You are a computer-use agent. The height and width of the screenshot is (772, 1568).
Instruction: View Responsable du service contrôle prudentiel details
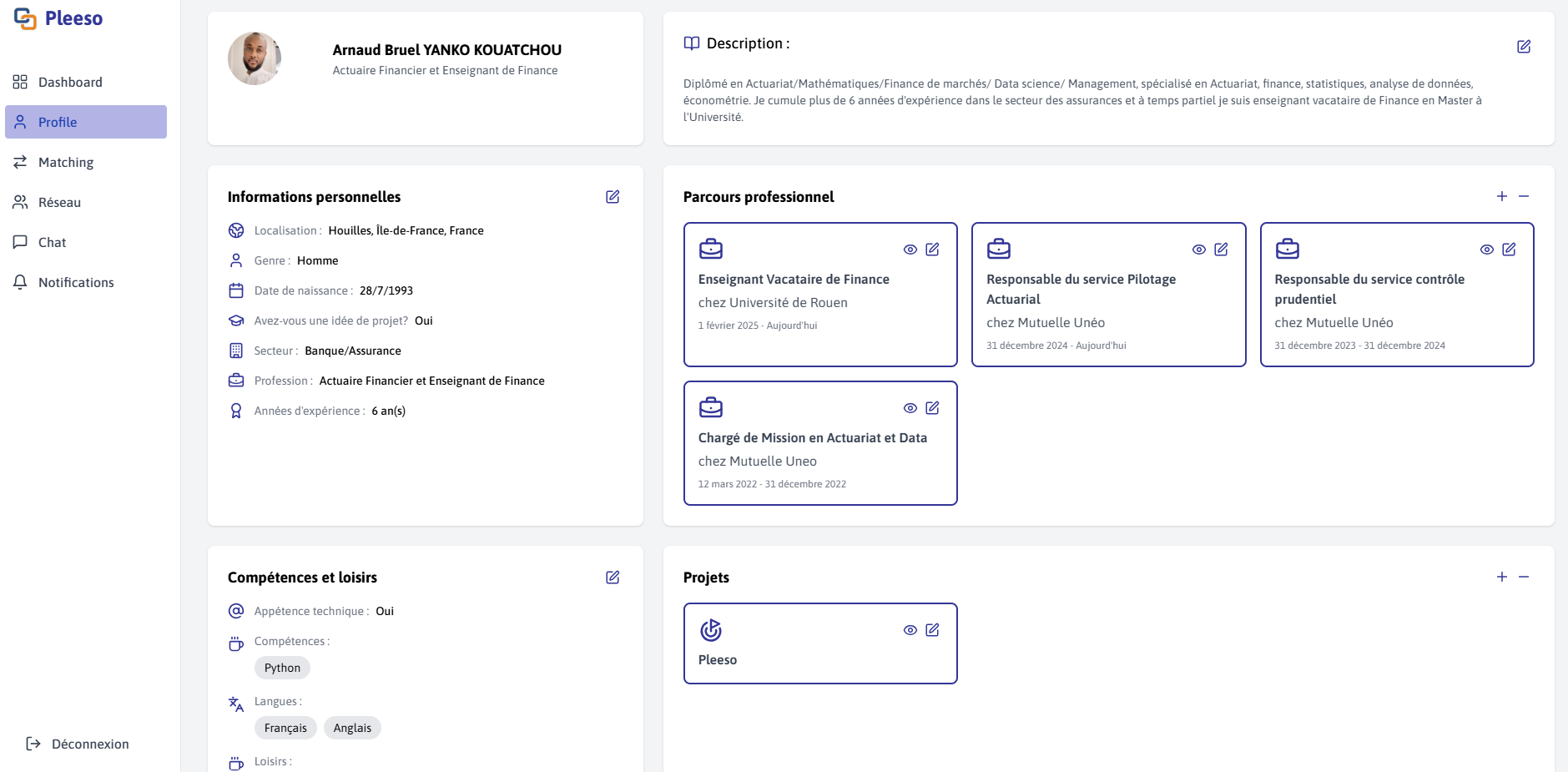click(x=1487, y=250)
